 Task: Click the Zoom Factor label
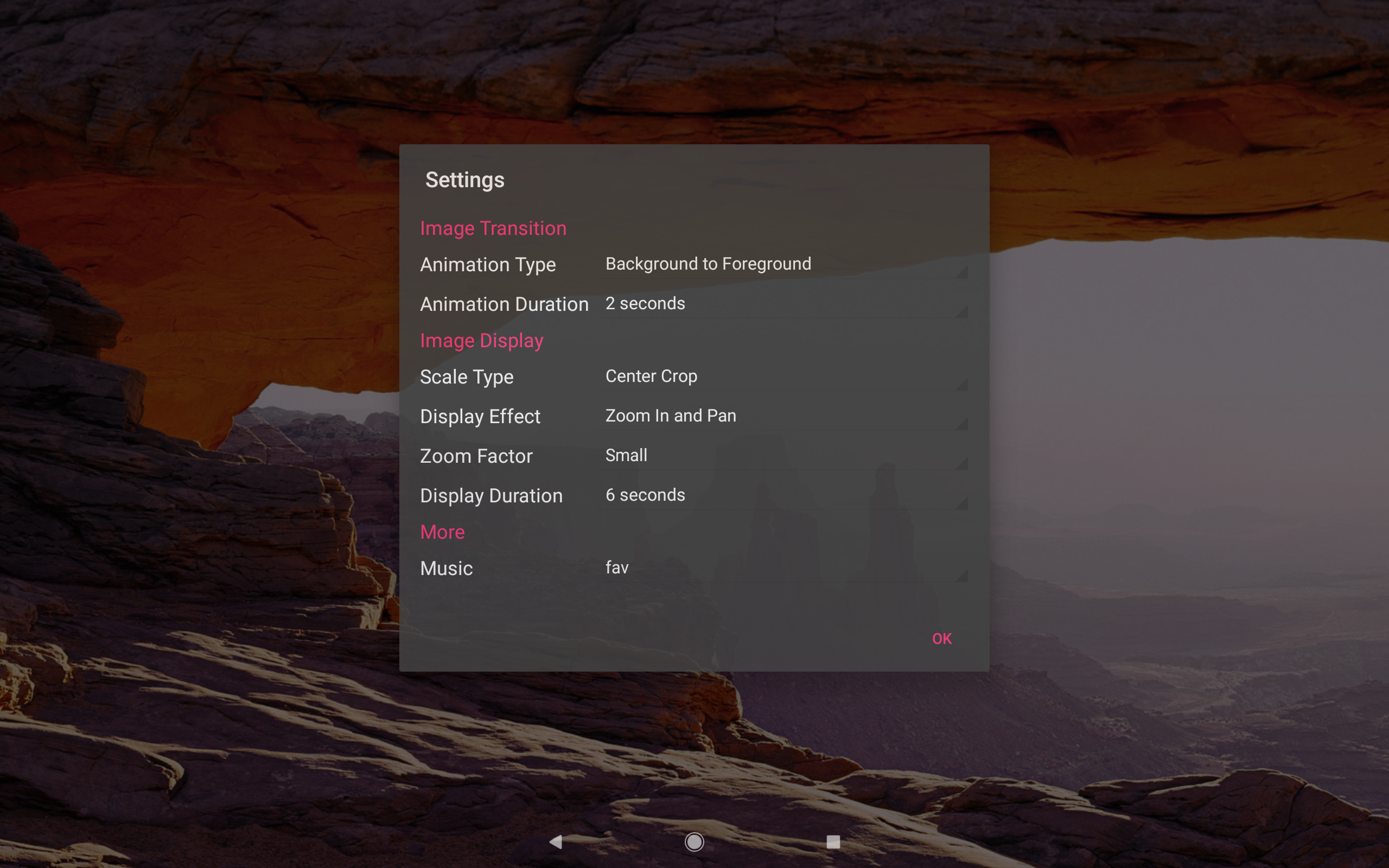476,456
